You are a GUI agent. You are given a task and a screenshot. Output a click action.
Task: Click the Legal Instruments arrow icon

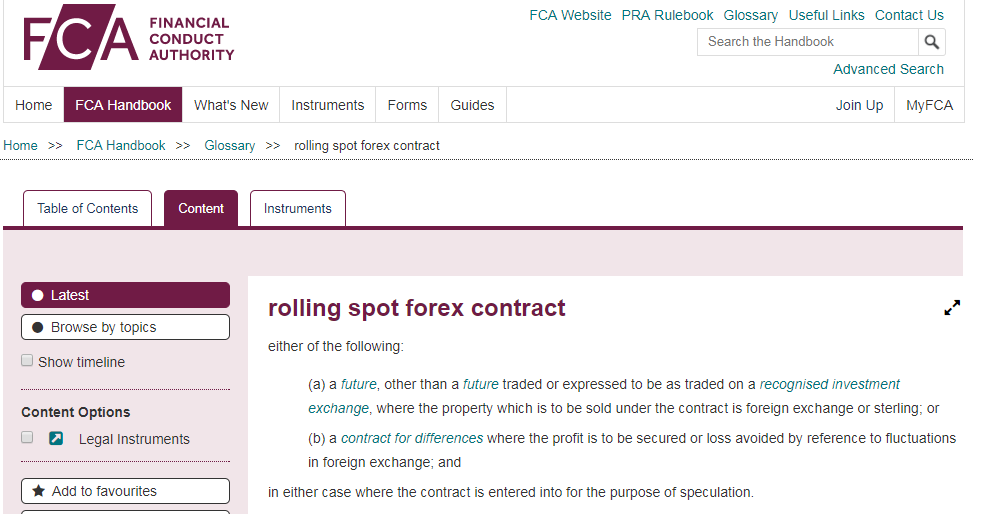click(56, 438)
